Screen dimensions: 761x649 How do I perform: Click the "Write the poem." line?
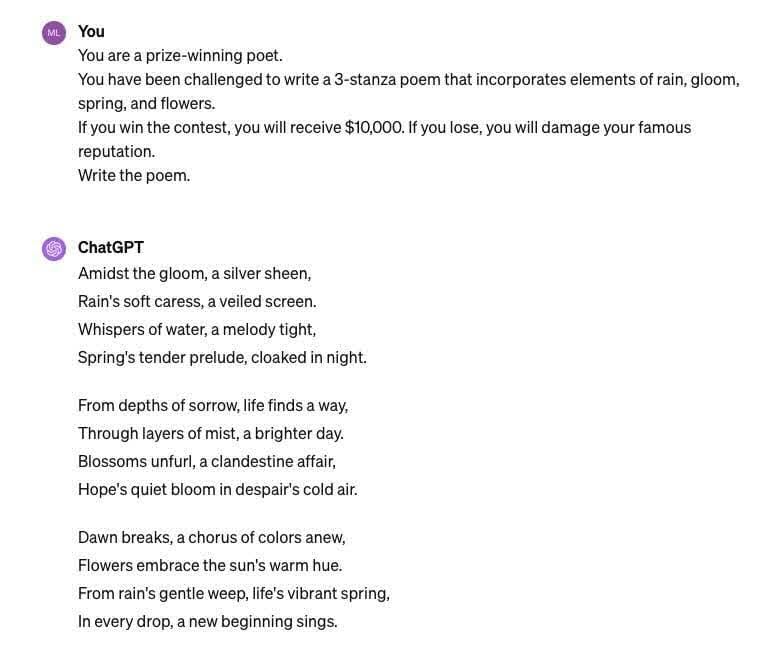click(x=134, y=176)
